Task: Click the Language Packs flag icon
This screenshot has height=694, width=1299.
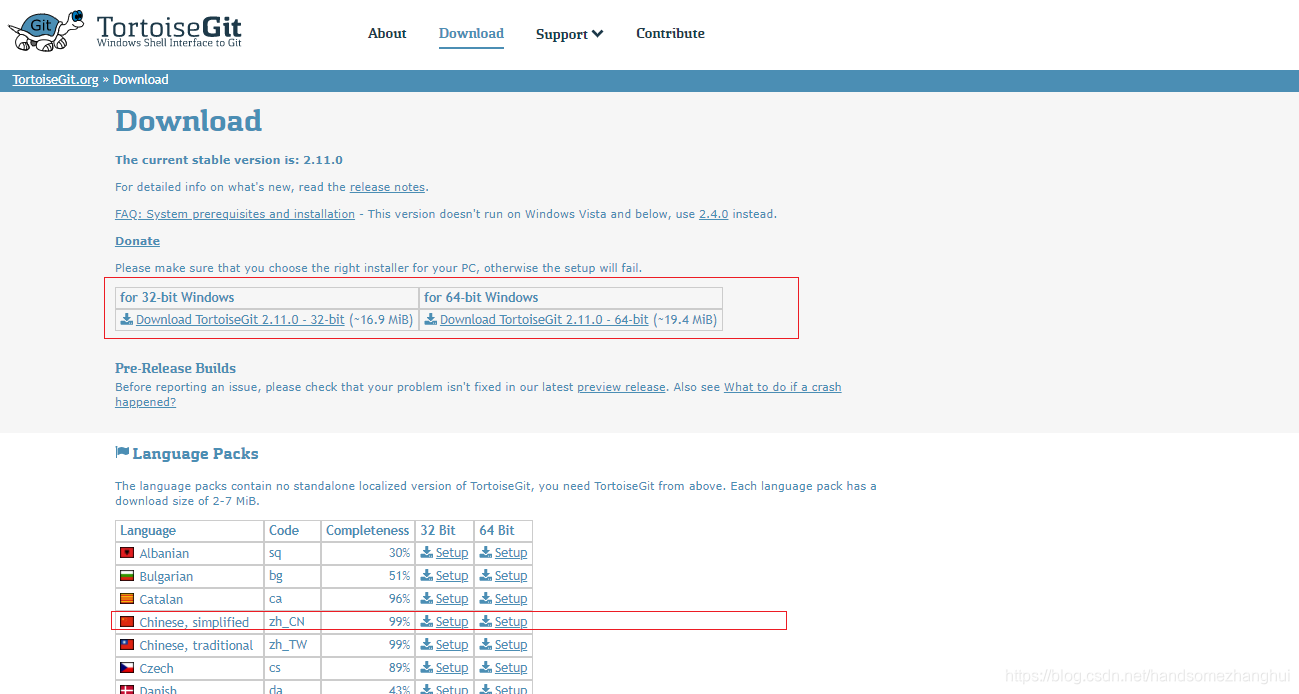Action: pos(122,453)
